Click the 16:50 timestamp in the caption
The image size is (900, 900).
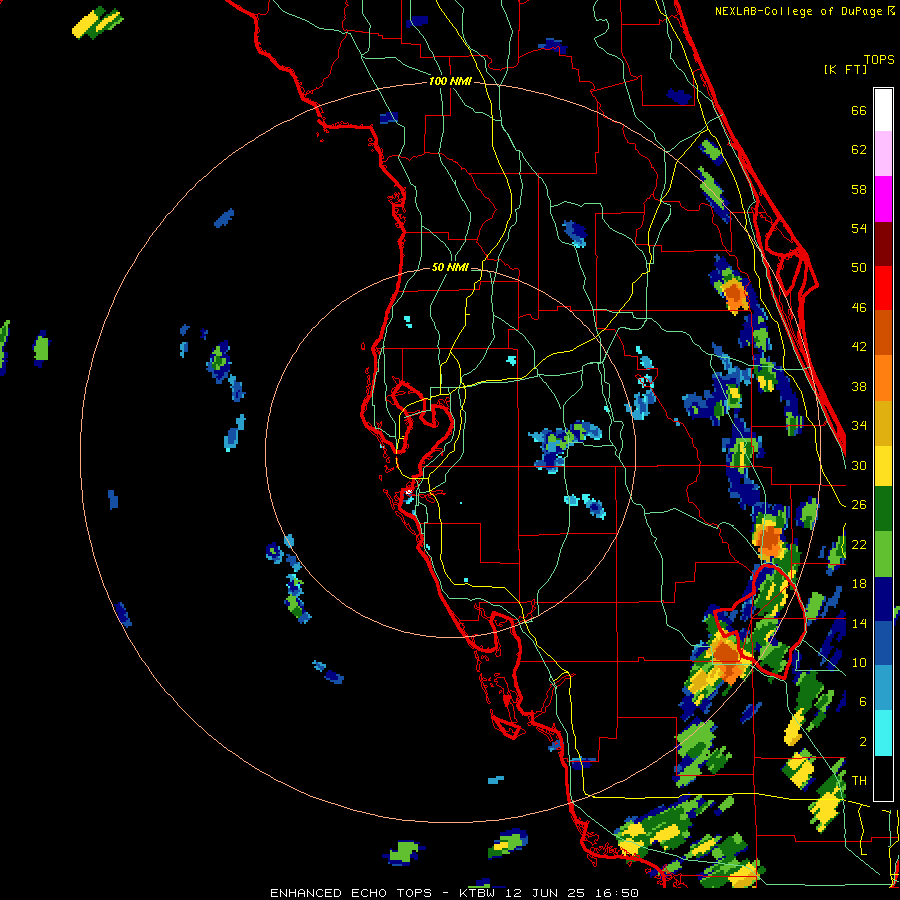point(616,893)
